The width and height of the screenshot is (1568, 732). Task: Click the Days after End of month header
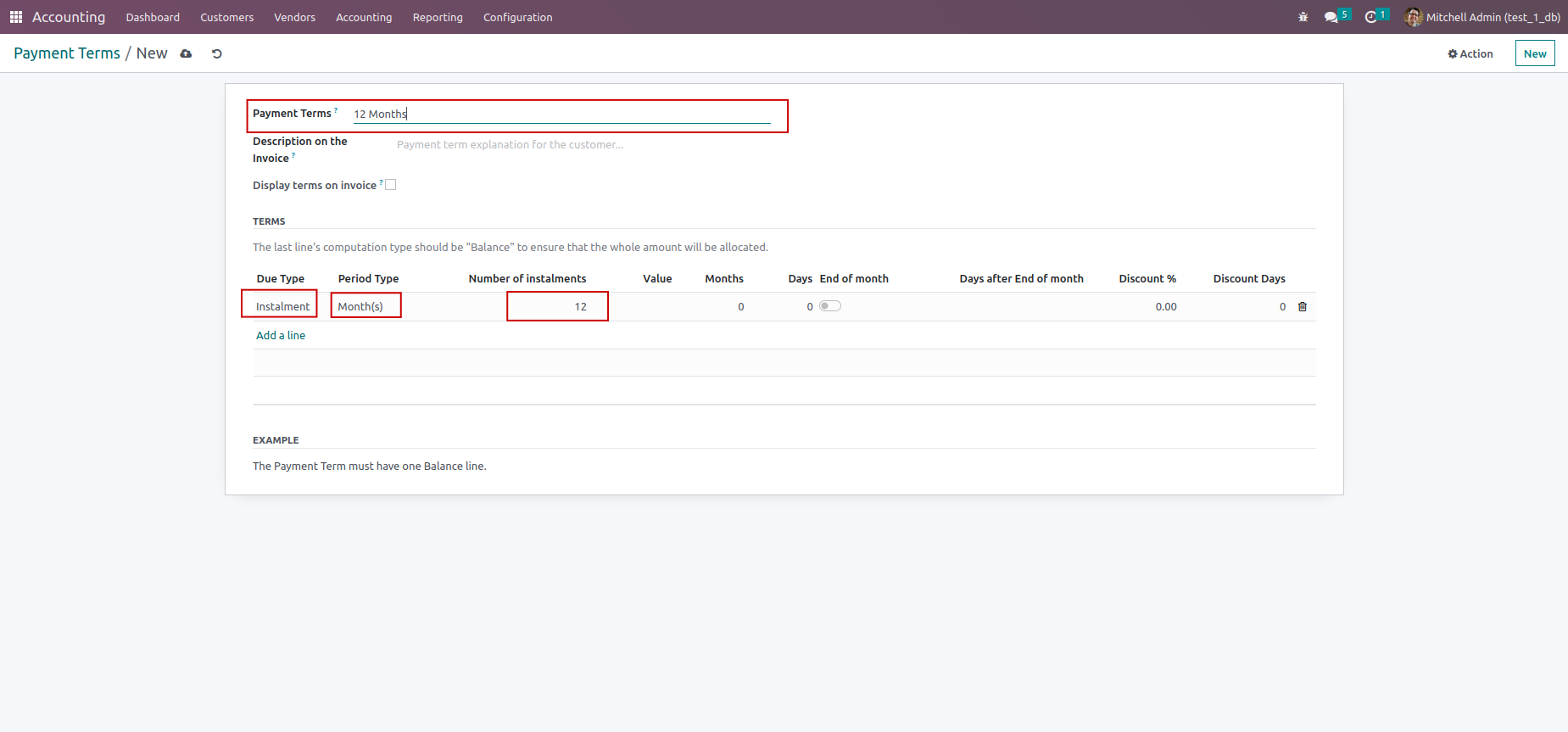pos(1022,279)
